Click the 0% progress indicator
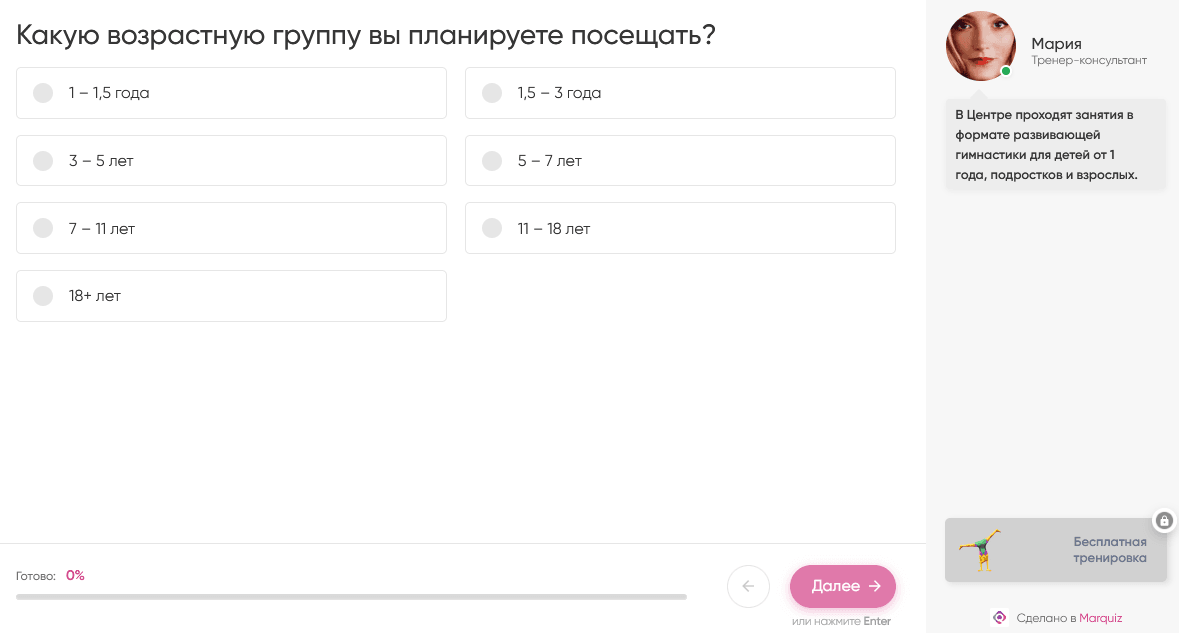 tap(75, 576)
